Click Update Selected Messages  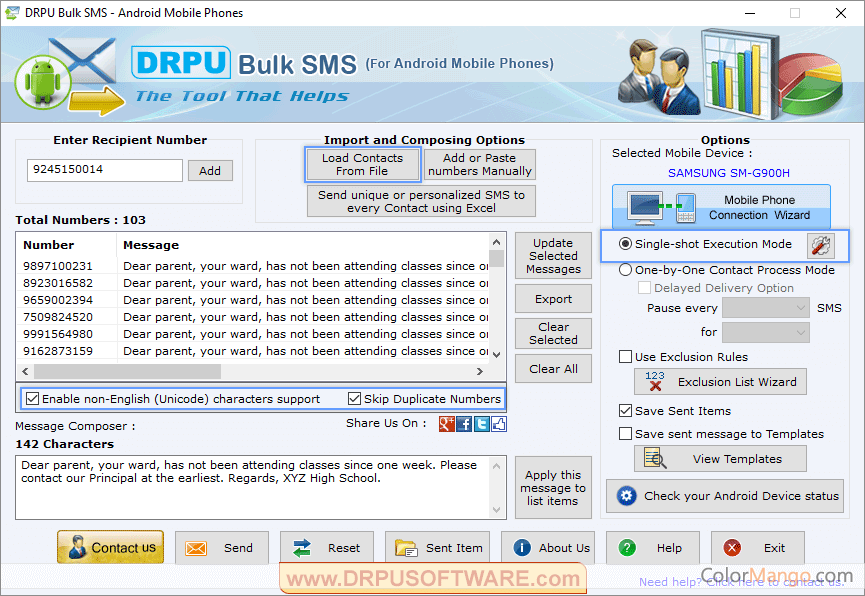[553, 256]
